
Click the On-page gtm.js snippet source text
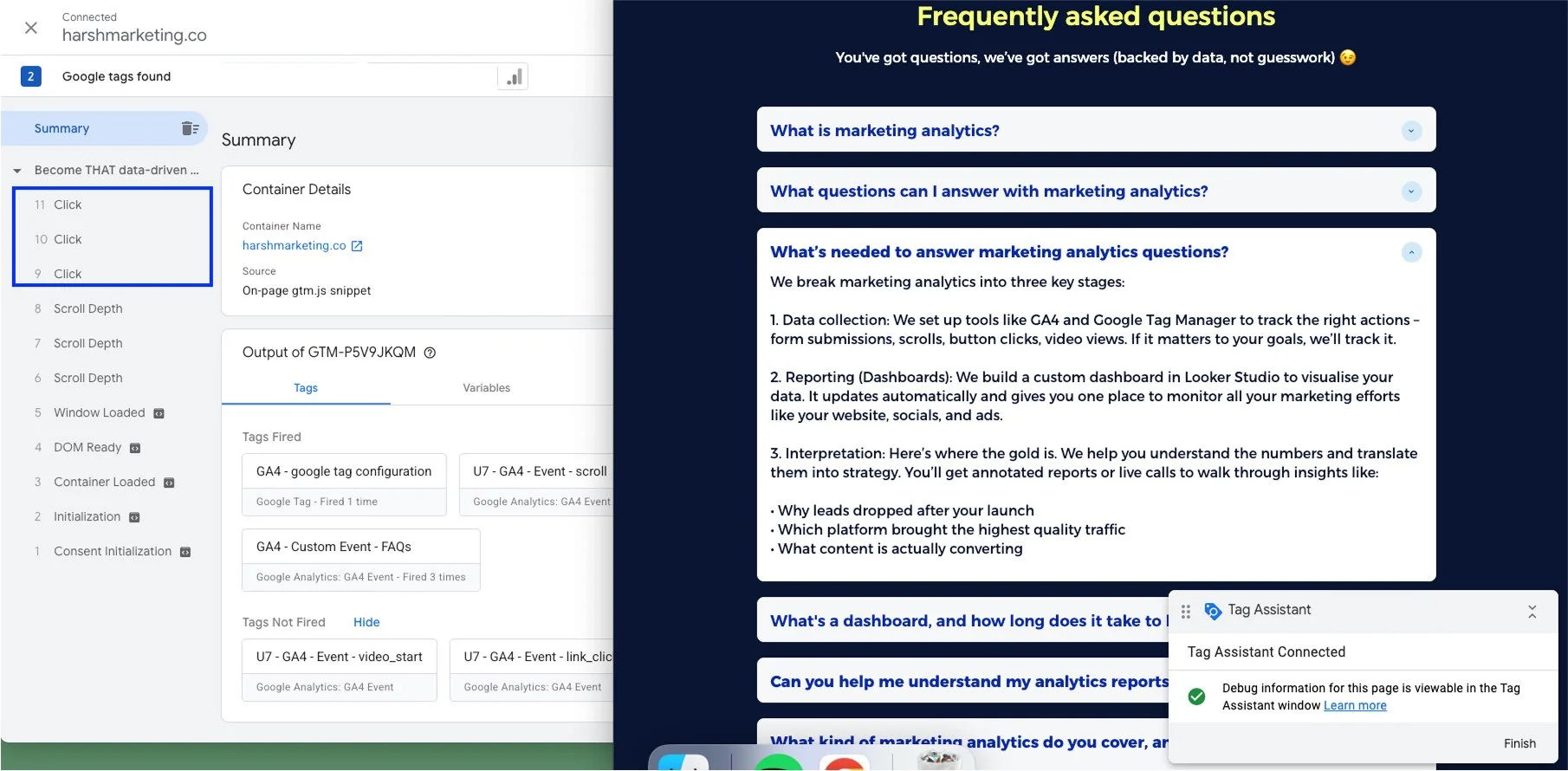click(x=307, y=291)
